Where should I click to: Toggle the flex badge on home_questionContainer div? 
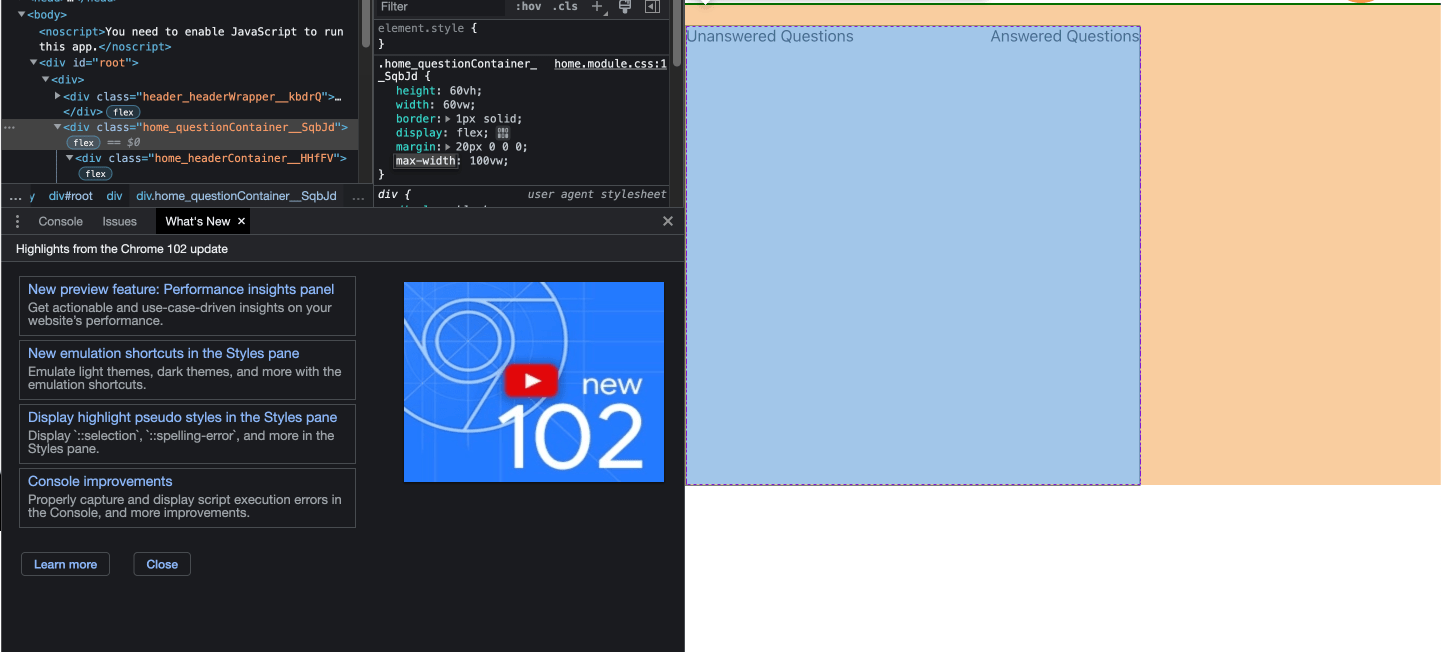pyautogui.click(x=83, y=142)
